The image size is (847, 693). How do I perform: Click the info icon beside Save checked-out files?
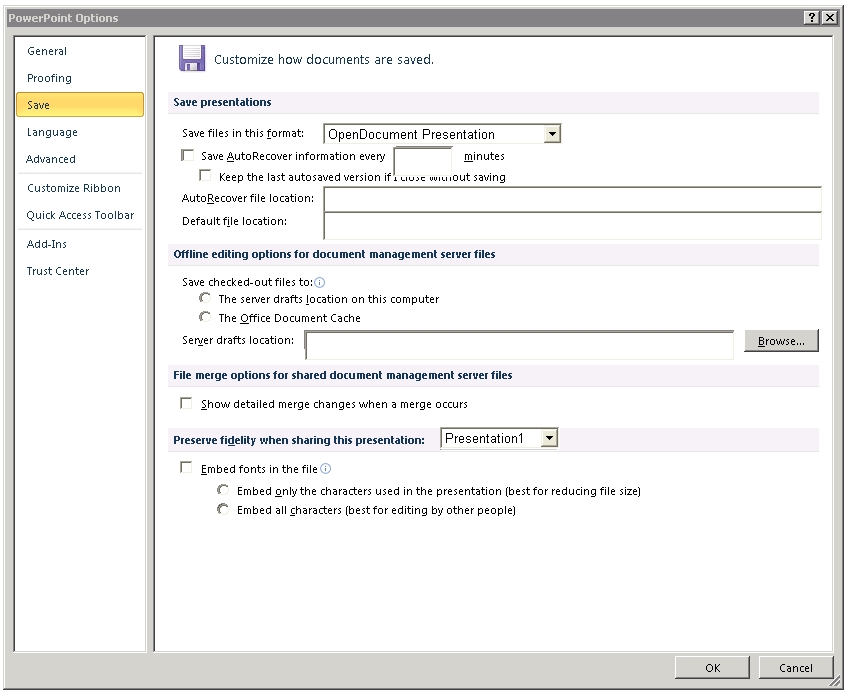[320, 282]
